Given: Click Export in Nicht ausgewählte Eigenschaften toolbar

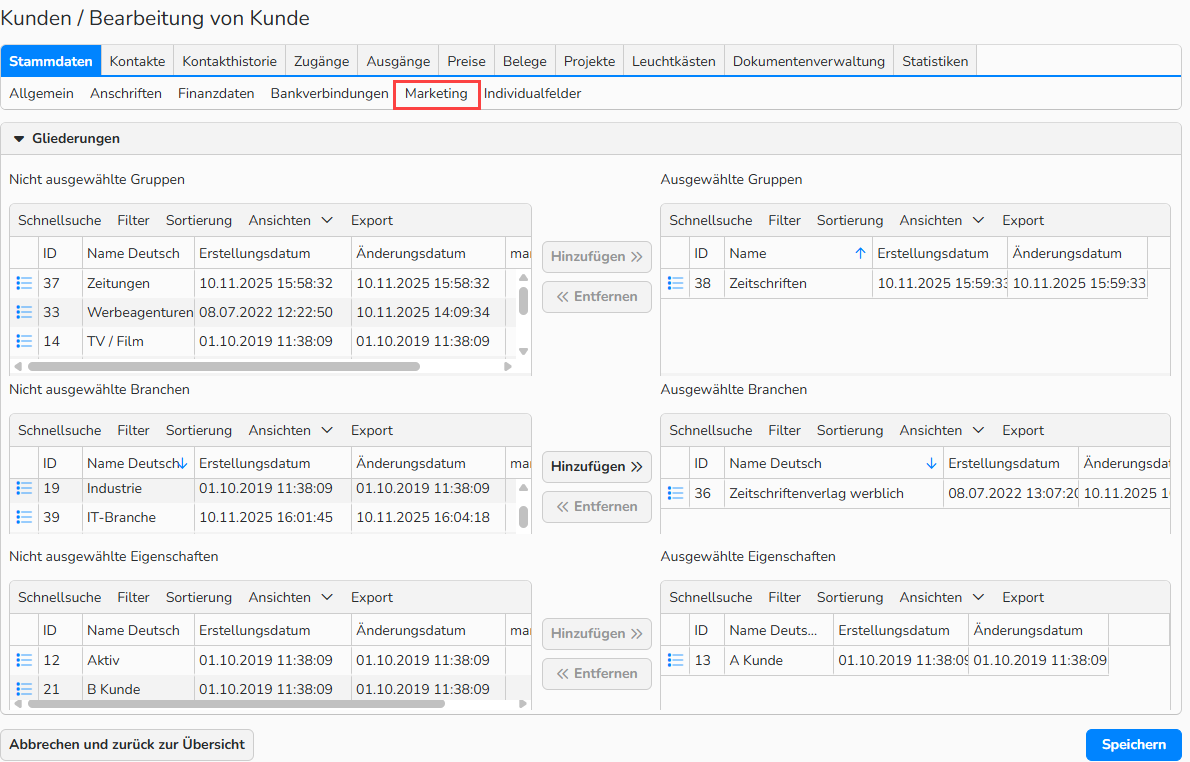Looking at the screenshot, I should (x=372, y=597).
